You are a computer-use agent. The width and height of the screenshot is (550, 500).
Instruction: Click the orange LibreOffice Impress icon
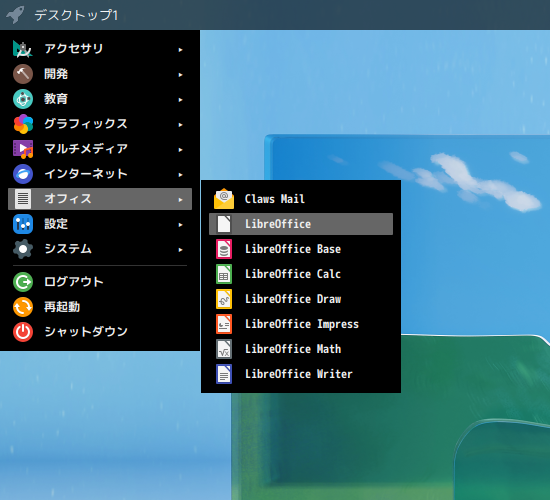click(x=224, y=324)
